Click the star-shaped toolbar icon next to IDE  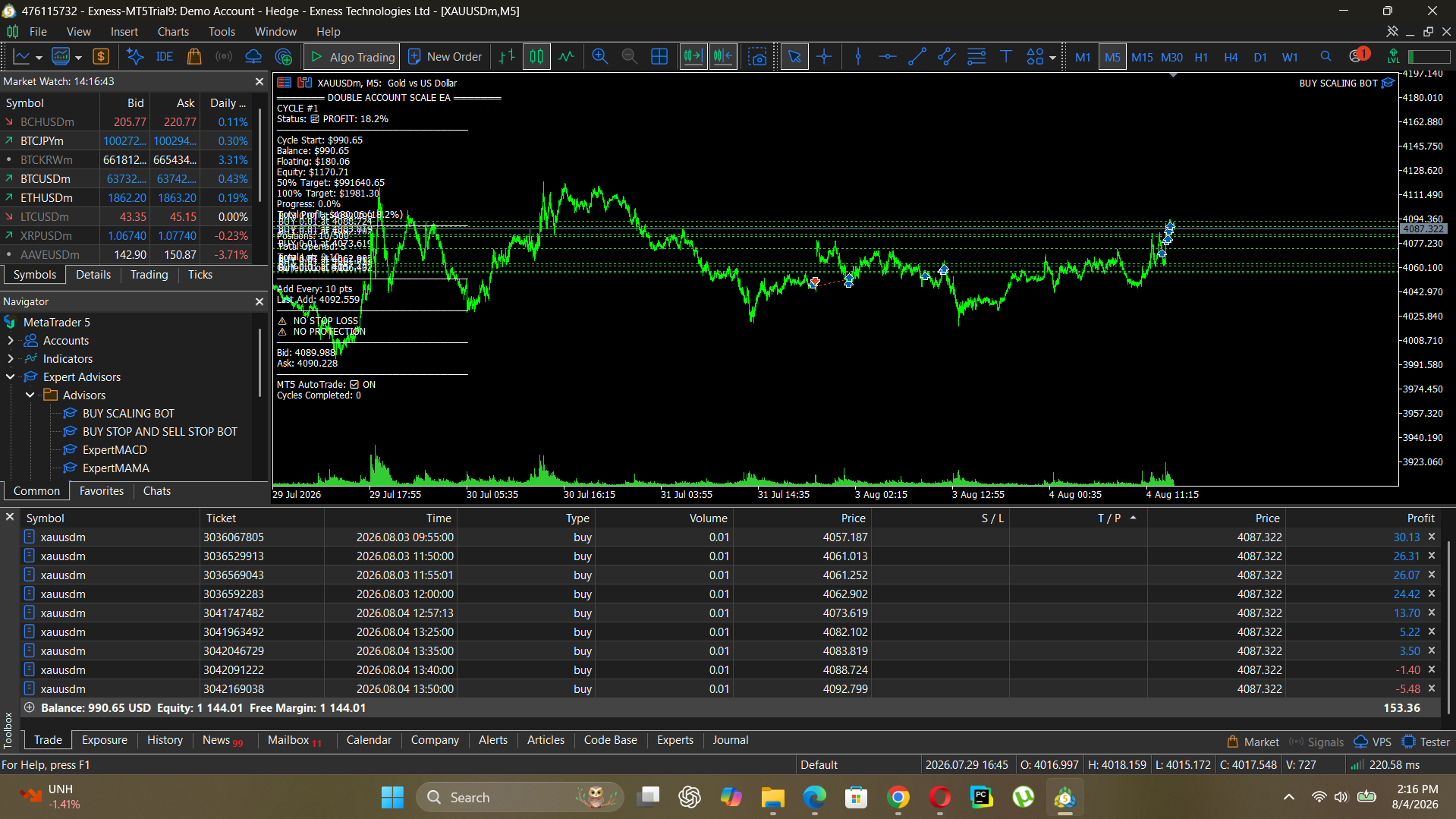pyautogui.click(x=135, y=56)
